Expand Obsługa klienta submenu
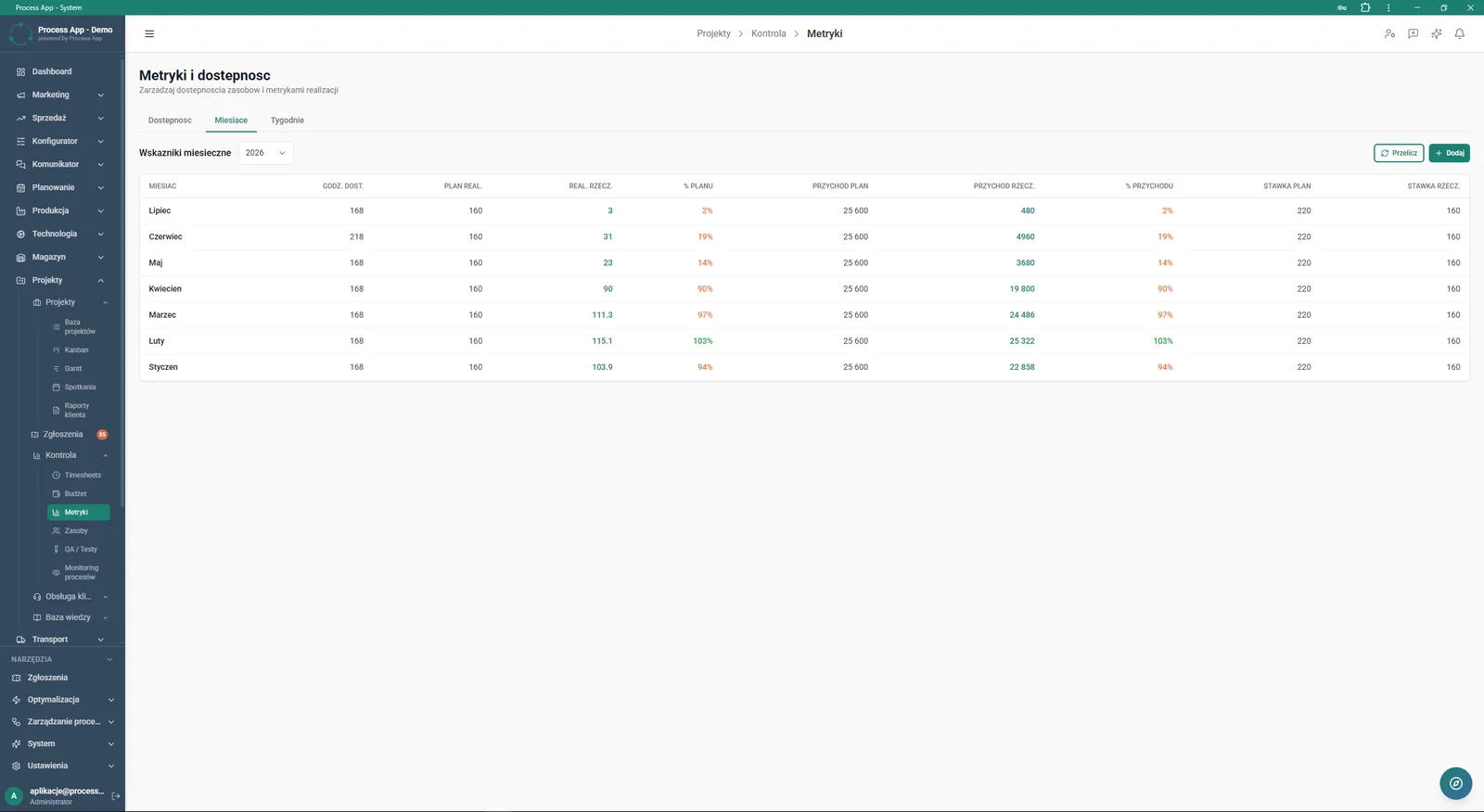This screenshot has height=812, width=1484. point(69,597)
